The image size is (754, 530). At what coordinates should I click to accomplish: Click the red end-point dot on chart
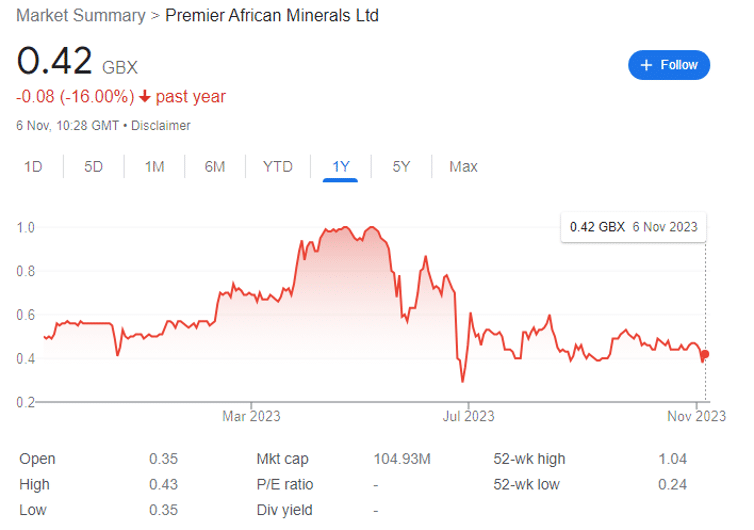[705, 354]
